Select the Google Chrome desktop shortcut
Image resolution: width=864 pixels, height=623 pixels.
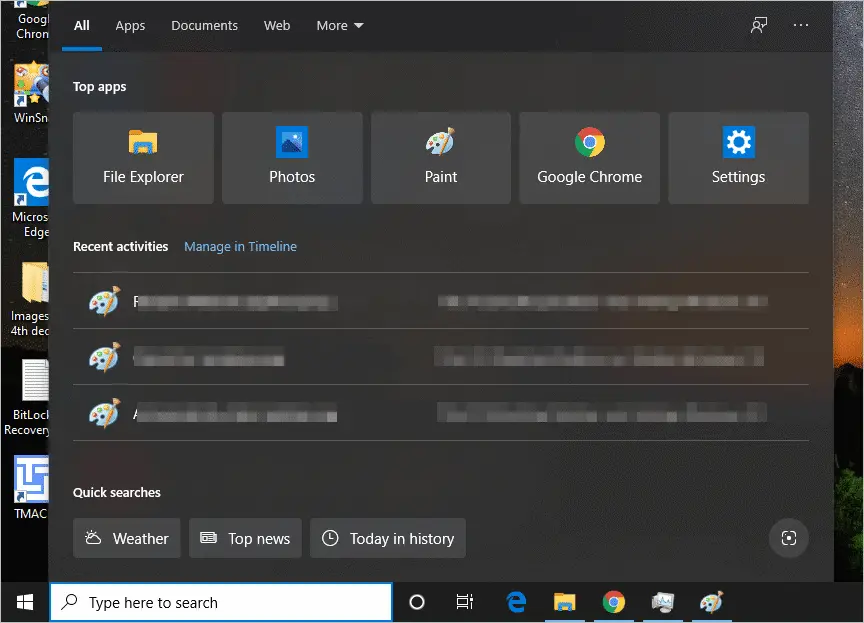32,20
